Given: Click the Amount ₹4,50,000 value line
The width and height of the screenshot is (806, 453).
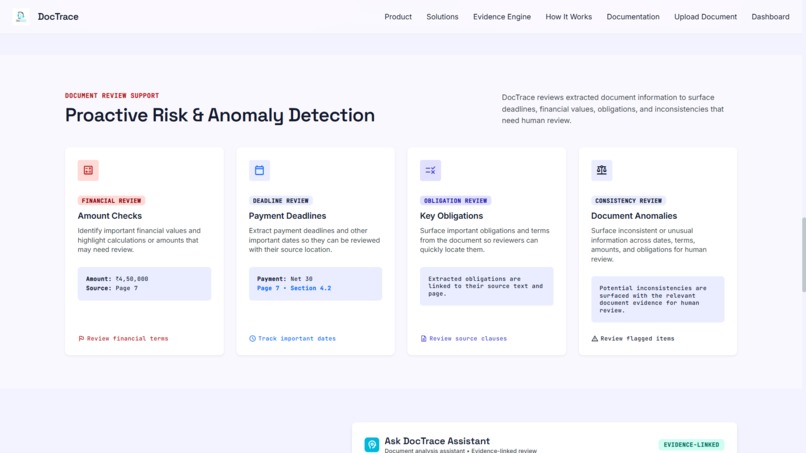Looking at the screenshot, I should pyautogui.click(x=117, y=279).
